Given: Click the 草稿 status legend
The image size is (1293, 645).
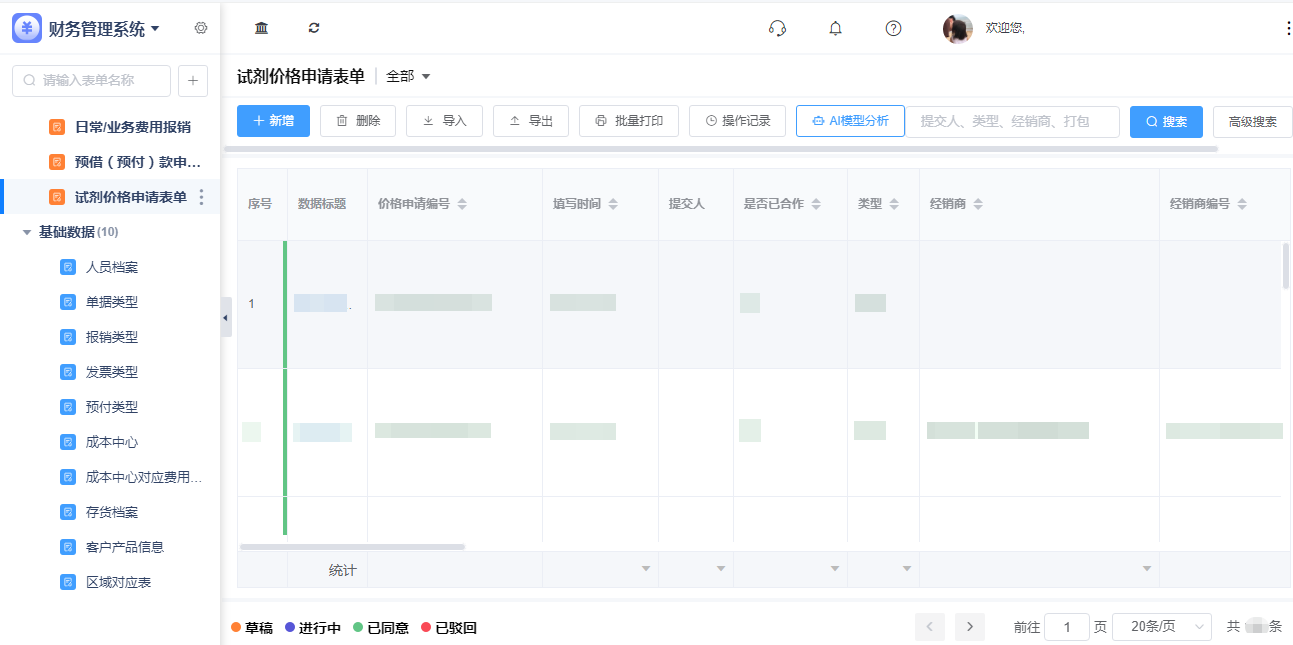Looking at the screenshot, I should 252,628.
